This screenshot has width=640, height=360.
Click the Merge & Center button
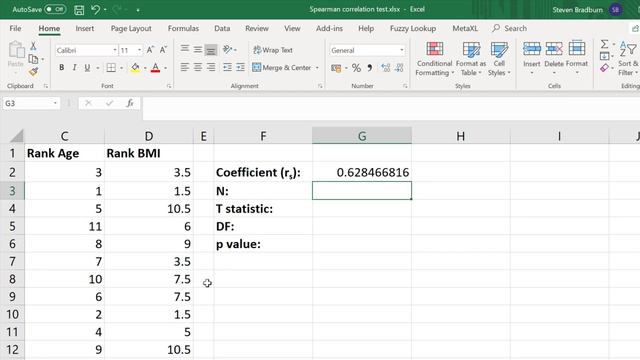(x=282, y=67)
